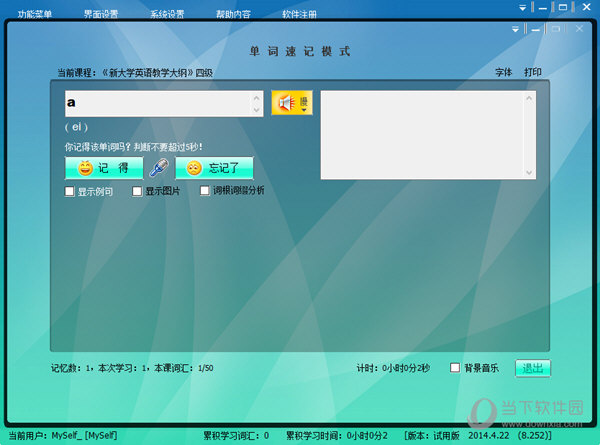600x445 pixels.
Task: Click definition area scrollbar down arrow
Action: coord(529,172)
